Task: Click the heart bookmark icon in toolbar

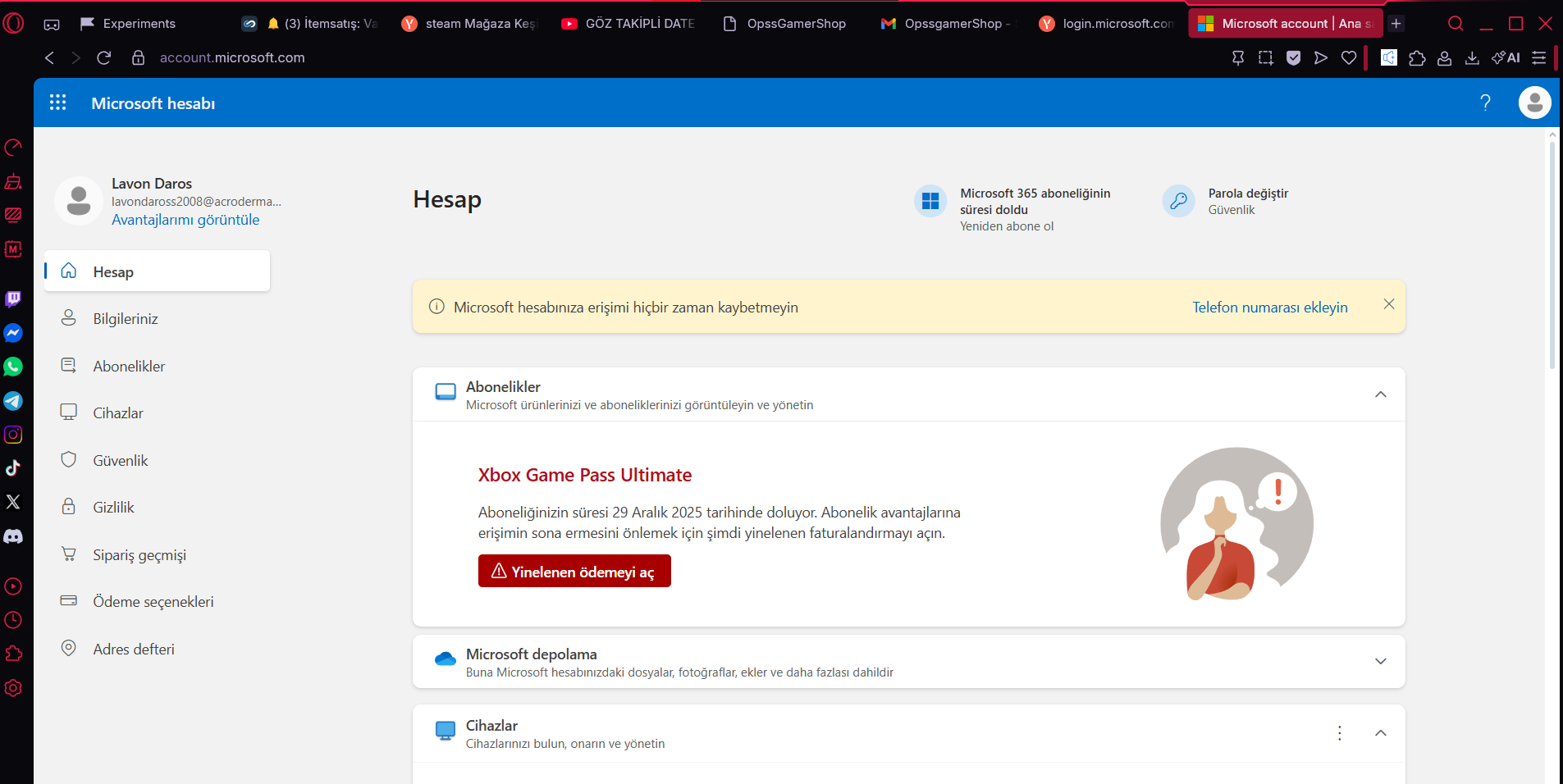Action: (x=1349, y=57)
